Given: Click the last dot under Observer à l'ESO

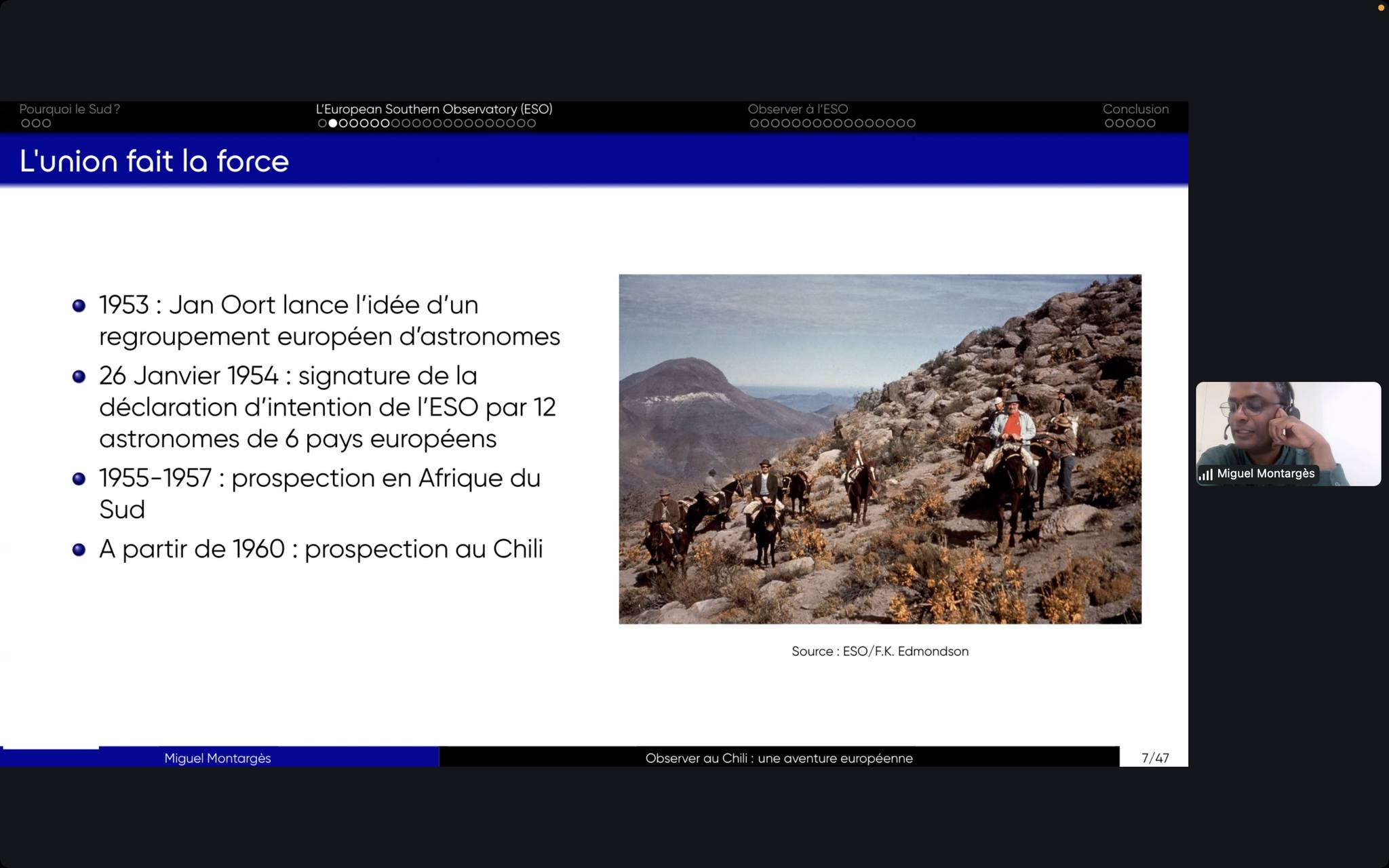Looking at the screenshot, I should [x=911, y=123].
